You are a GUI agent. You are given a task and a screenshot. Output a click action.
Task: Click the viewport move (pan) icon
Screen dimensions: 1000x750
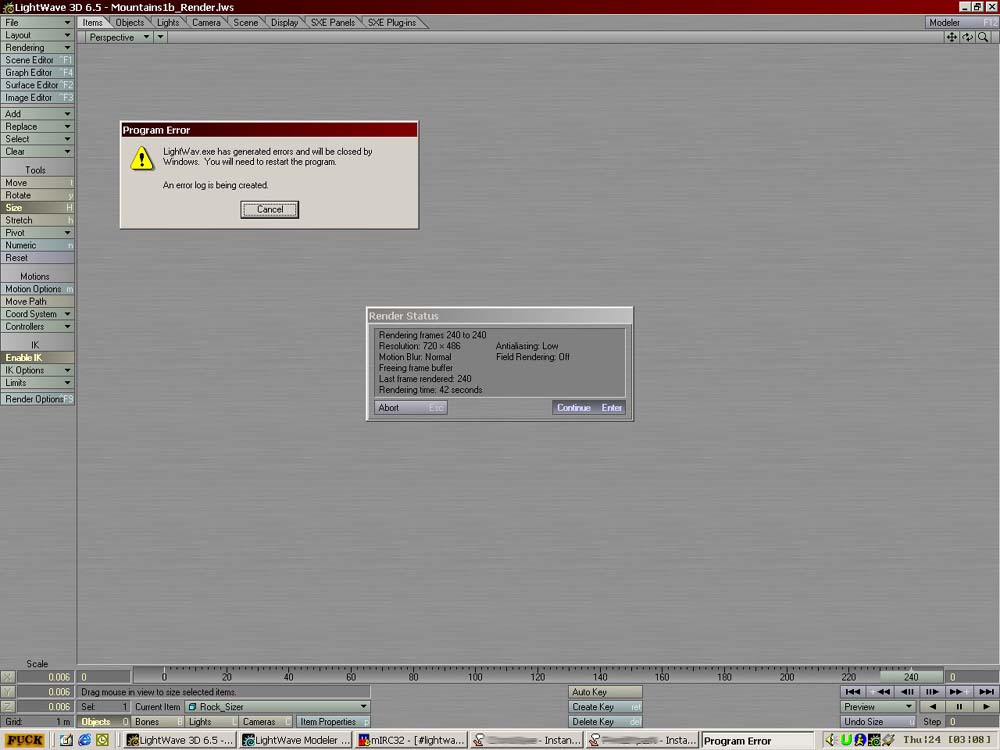click(x=951, y=37)
